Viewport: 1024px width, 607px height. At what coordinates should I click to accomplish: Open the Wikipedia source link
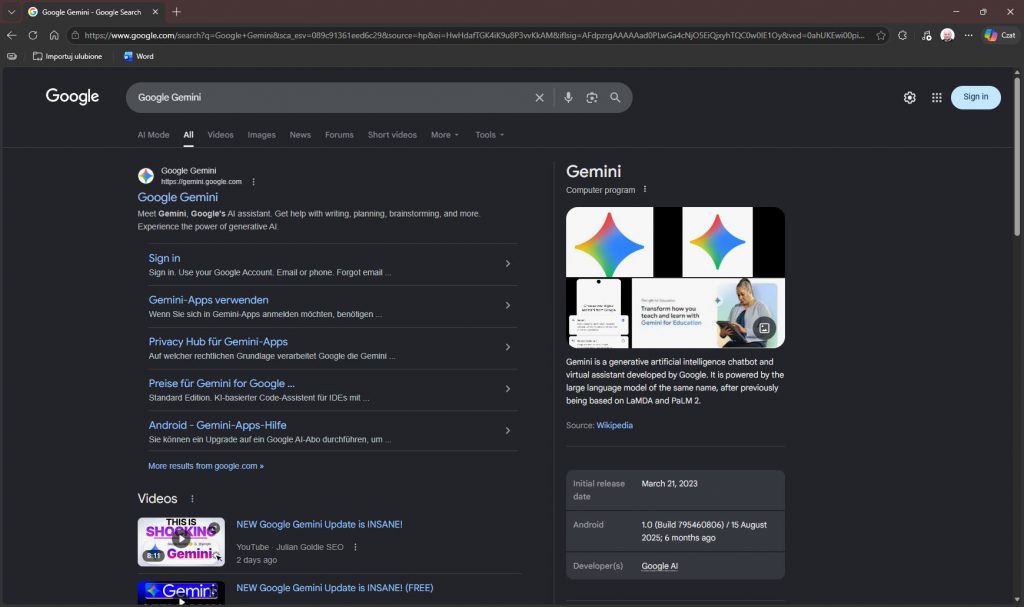(x=614, y=425)
